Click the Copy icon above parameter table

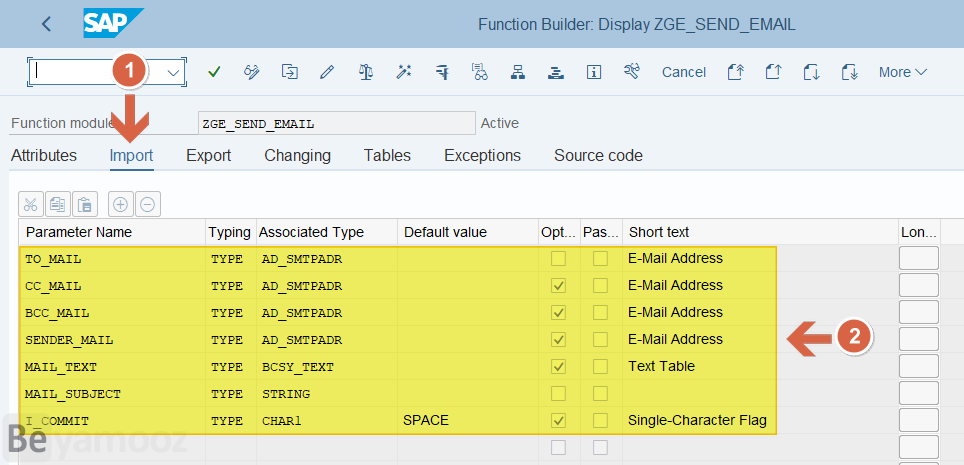click(x=58, y=204)
